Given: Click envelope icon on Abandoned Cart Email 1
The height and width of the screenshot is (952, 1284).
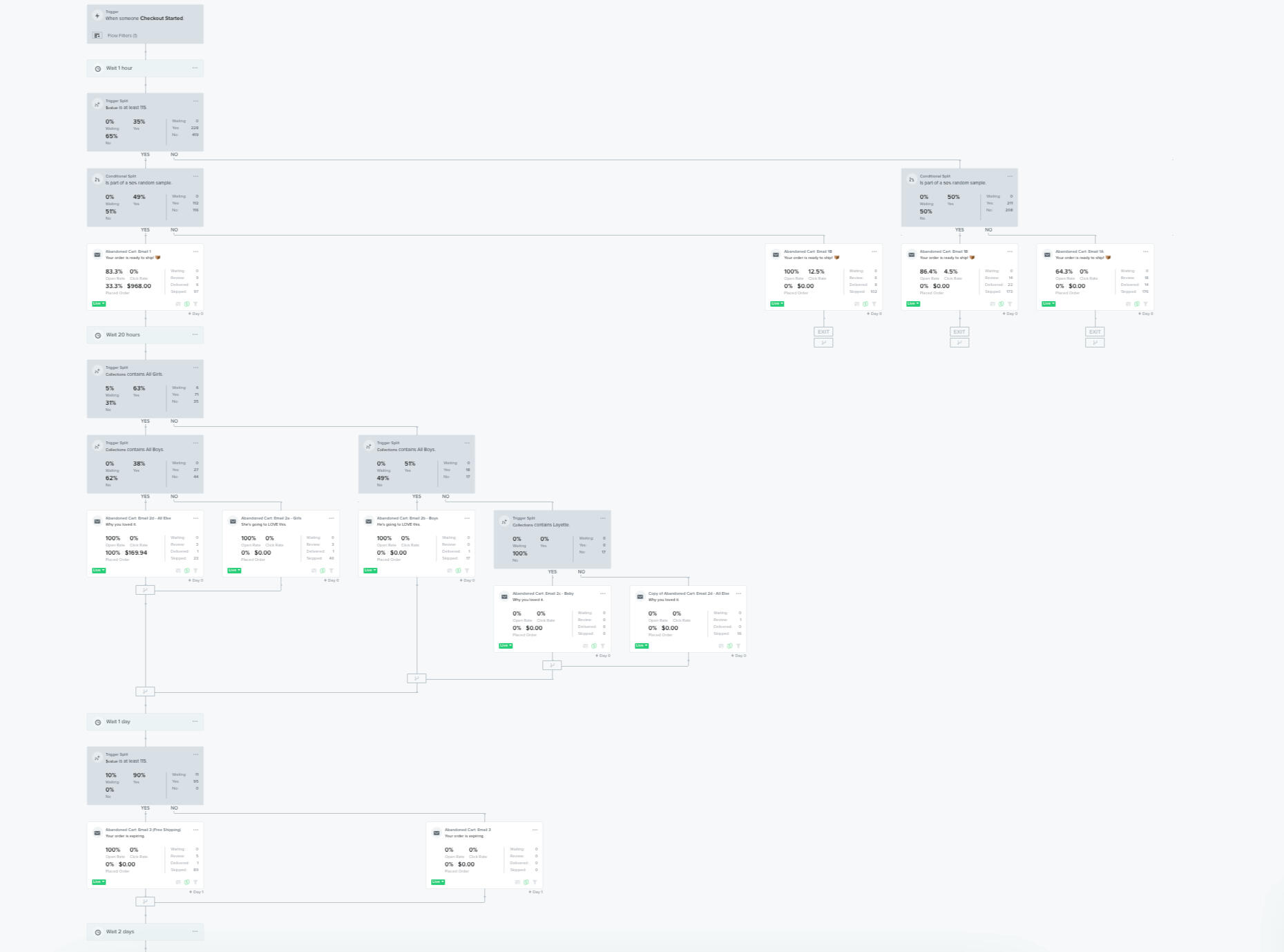Looking at the screenshot, I should point(97,254).
